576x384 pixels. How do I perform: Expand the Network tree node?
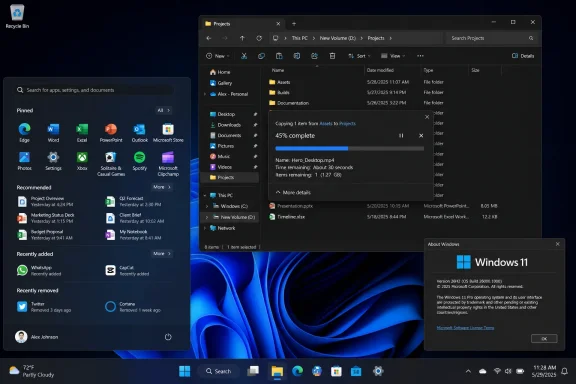tap(205, 228)
